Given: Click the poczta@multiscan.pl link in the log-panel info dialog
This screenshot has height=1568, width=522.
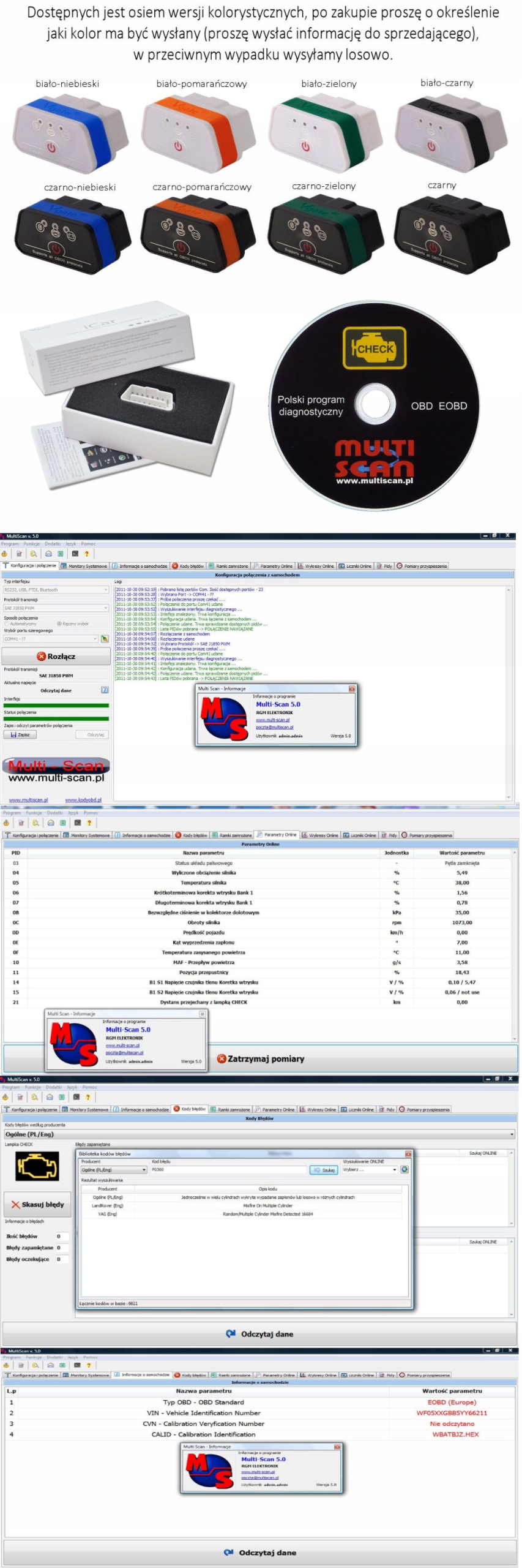Looking at the screenshot, I should [275, 727].
